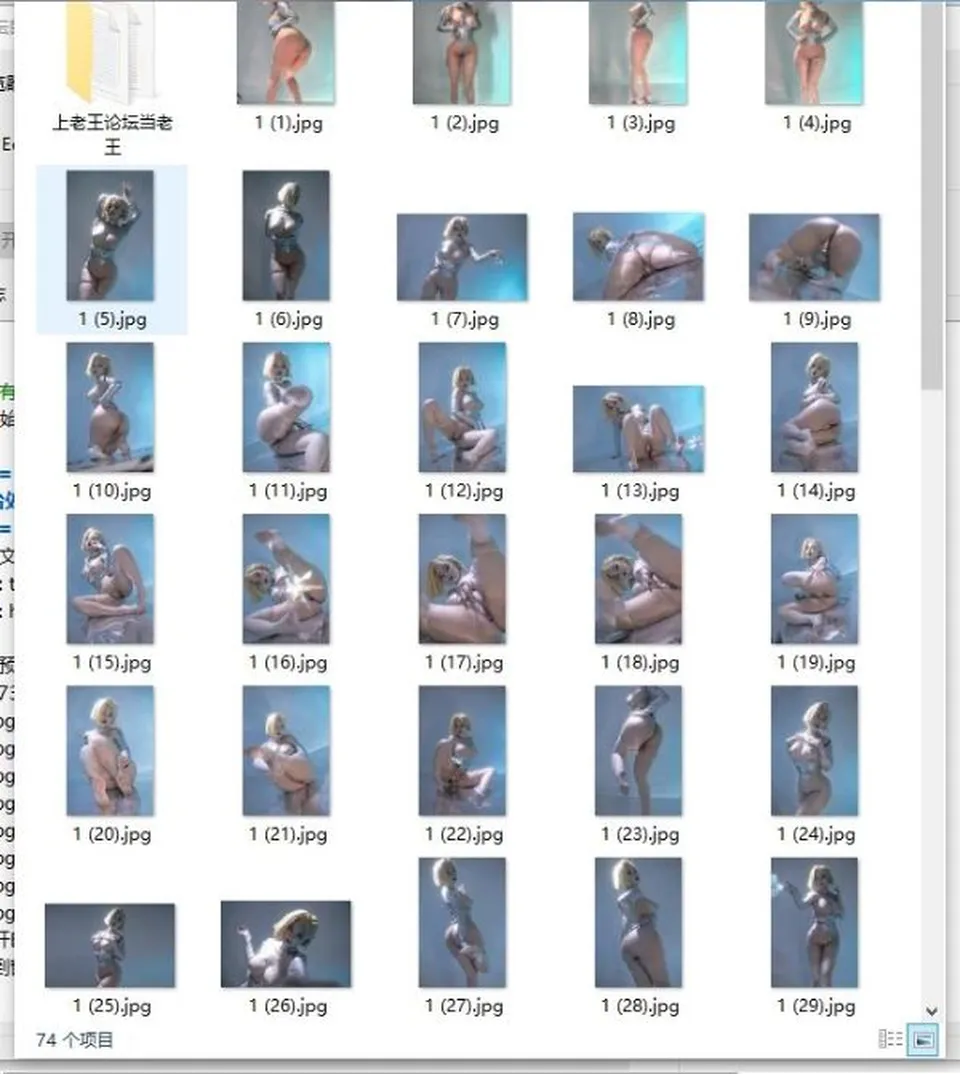Click the file name 1 (9).jpg
The width and height of the screenshot is (960, 1074).
tap(817, 319)
